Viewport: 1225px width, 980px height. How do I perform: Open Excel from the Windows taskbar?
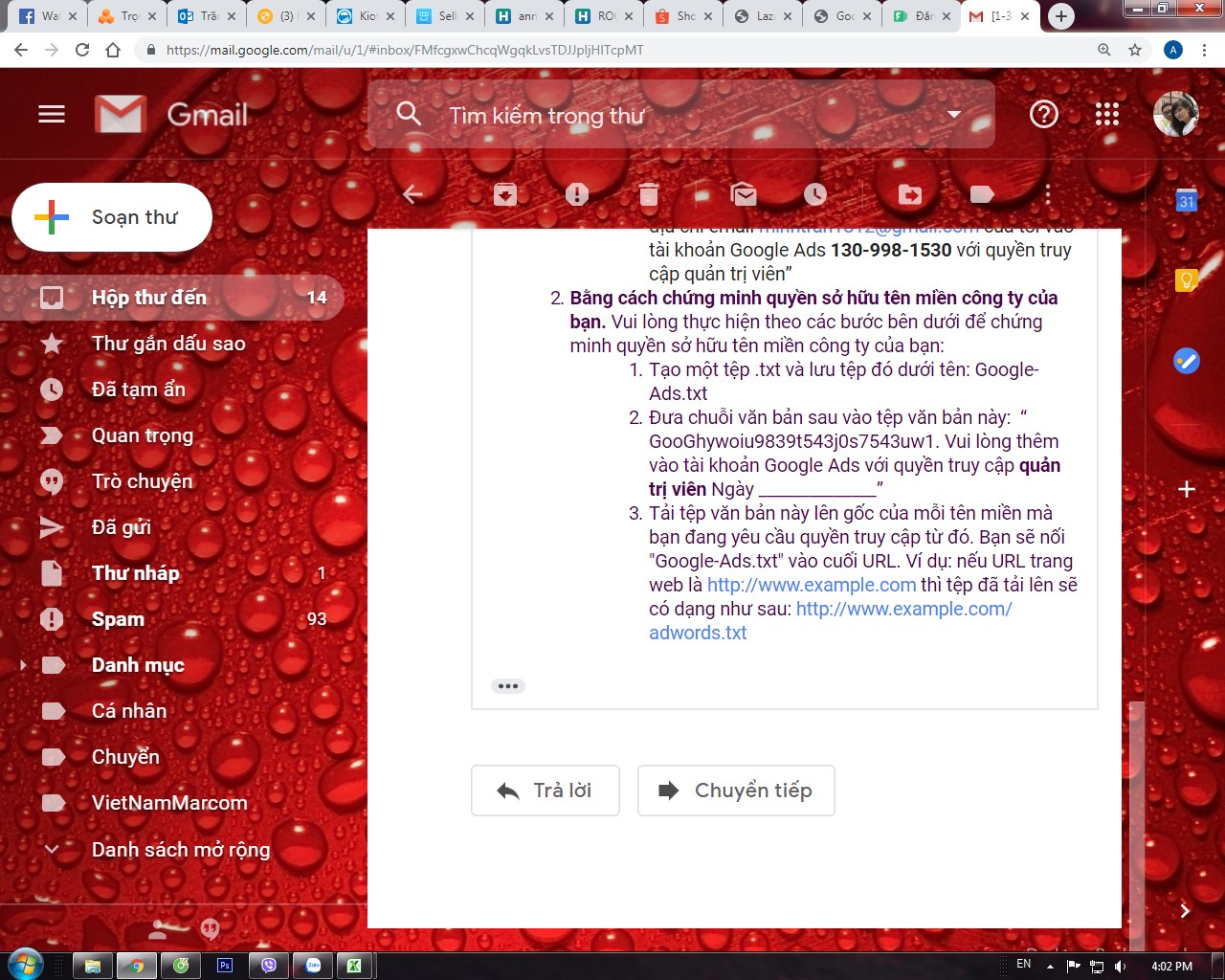(354, 966)
